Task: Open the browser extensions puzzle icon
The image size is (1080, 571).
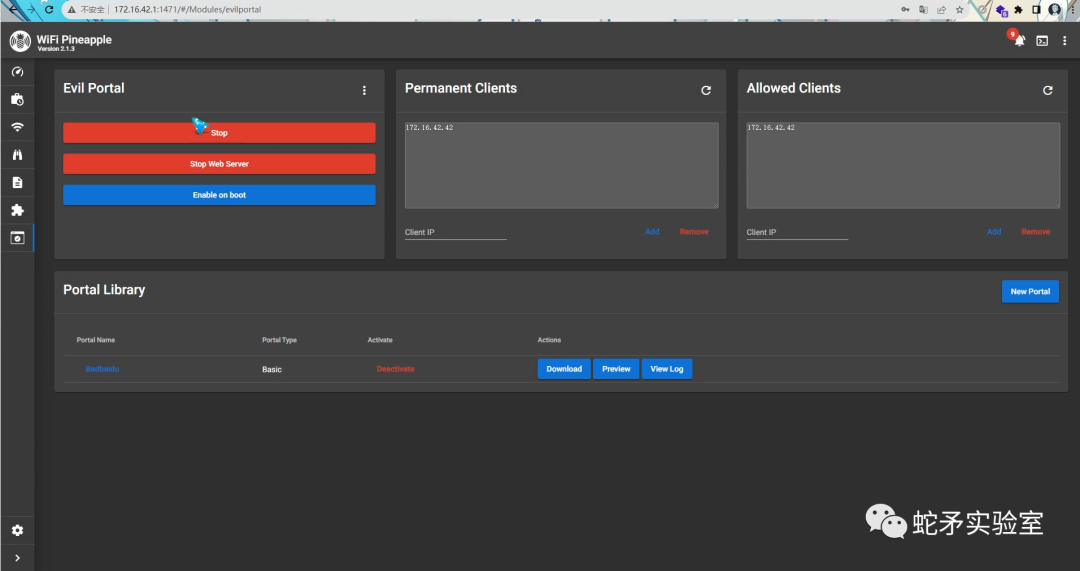Action: click(1018, 10)
